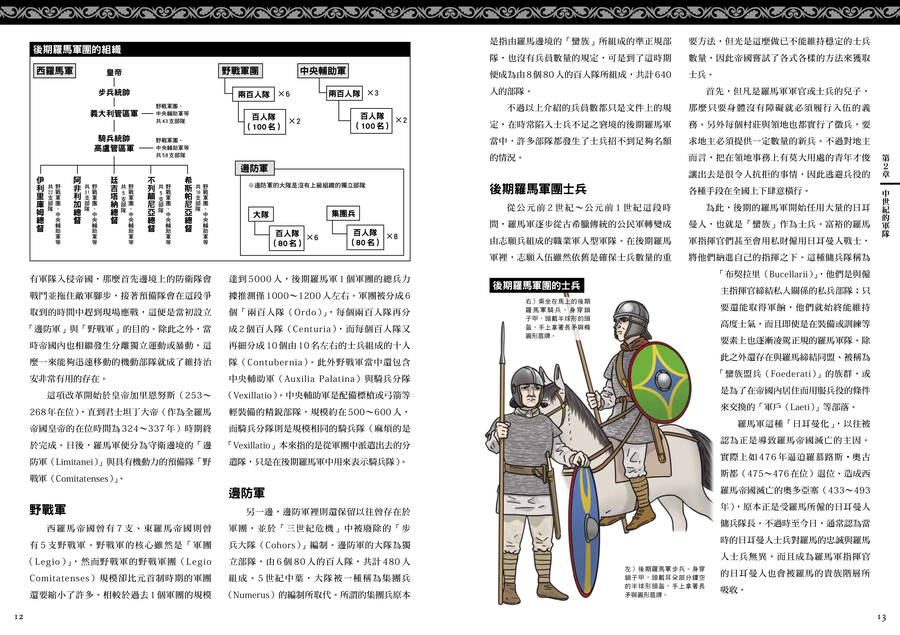Viewport: 900px width, 635px height.
Task: Click the blue oval infantry shield
Action: click(584, 533)
